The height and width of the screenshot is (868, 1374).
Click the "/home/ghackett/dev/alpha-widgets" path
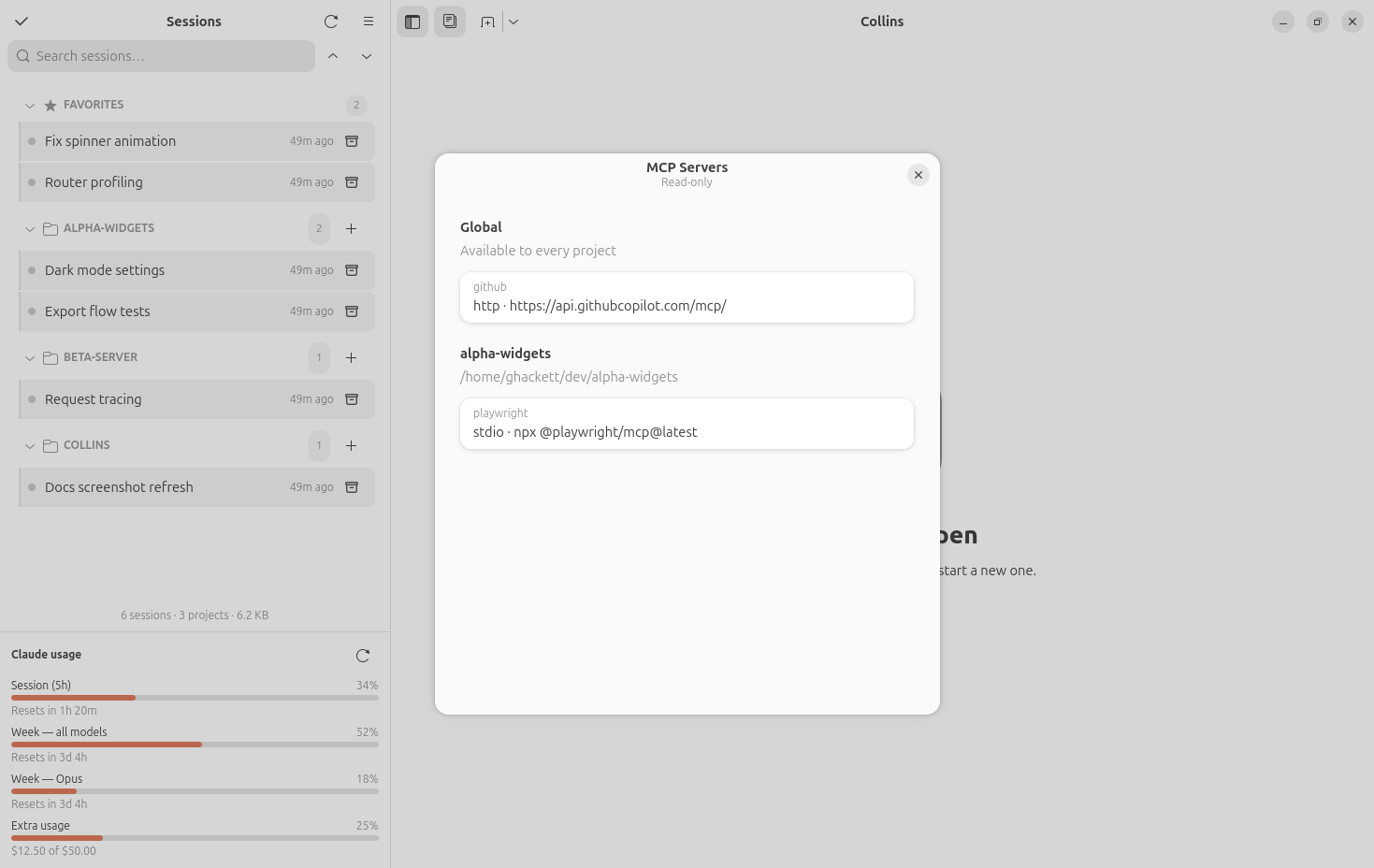pos(569,377)
